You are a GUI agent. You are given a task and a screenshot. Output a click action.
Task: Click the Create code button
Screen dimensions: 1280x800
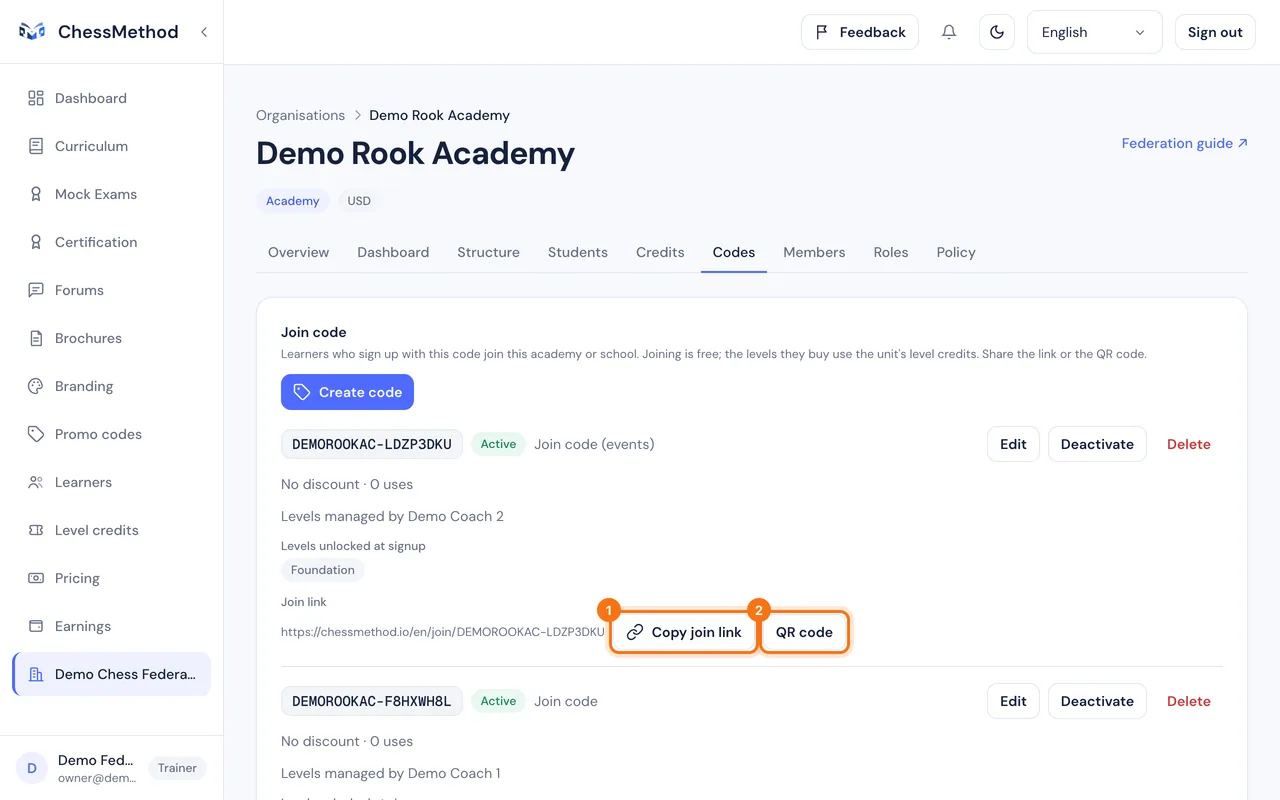pyautogui.click(x=347, y=392)
